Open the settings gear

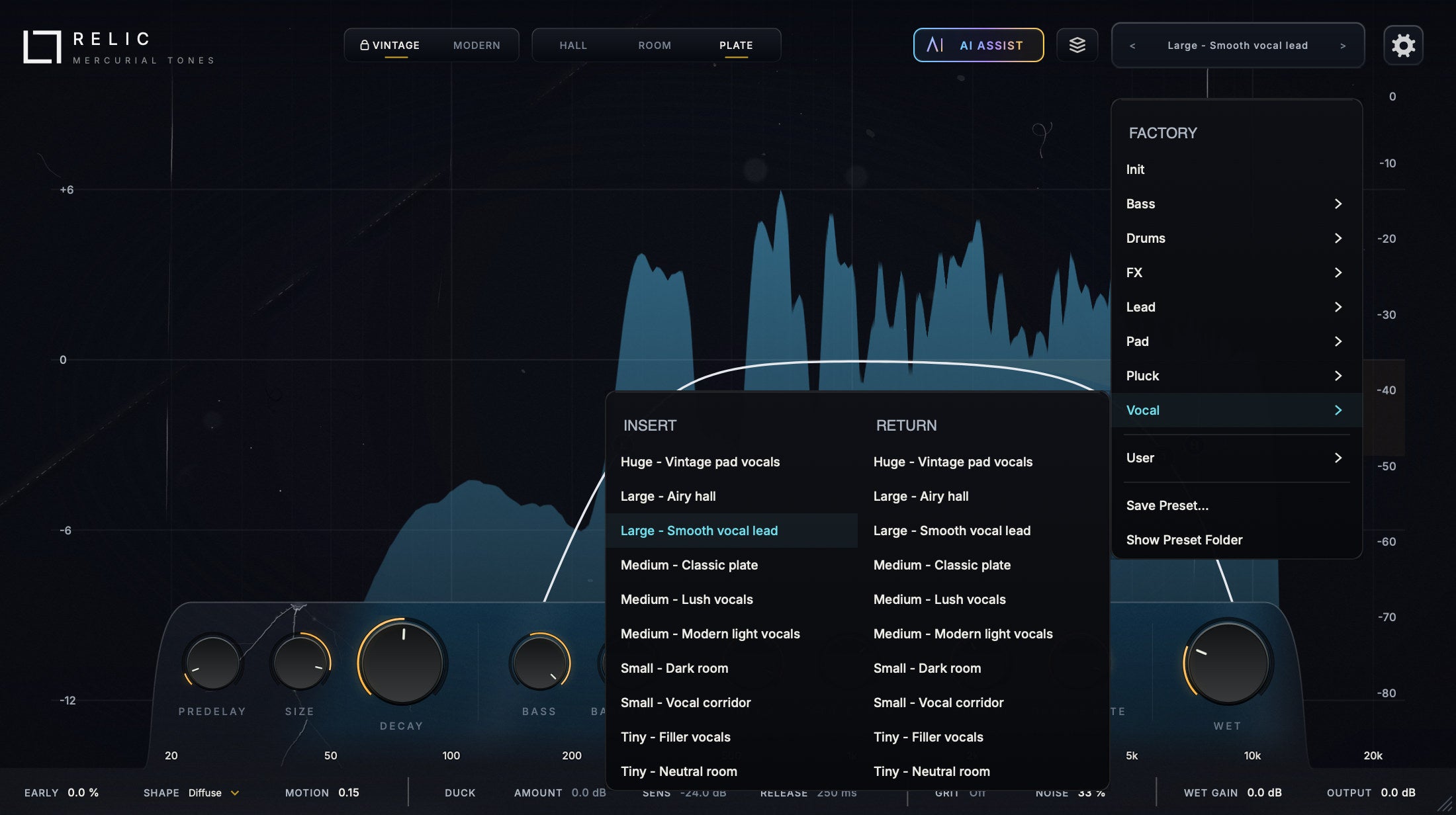1403,46
